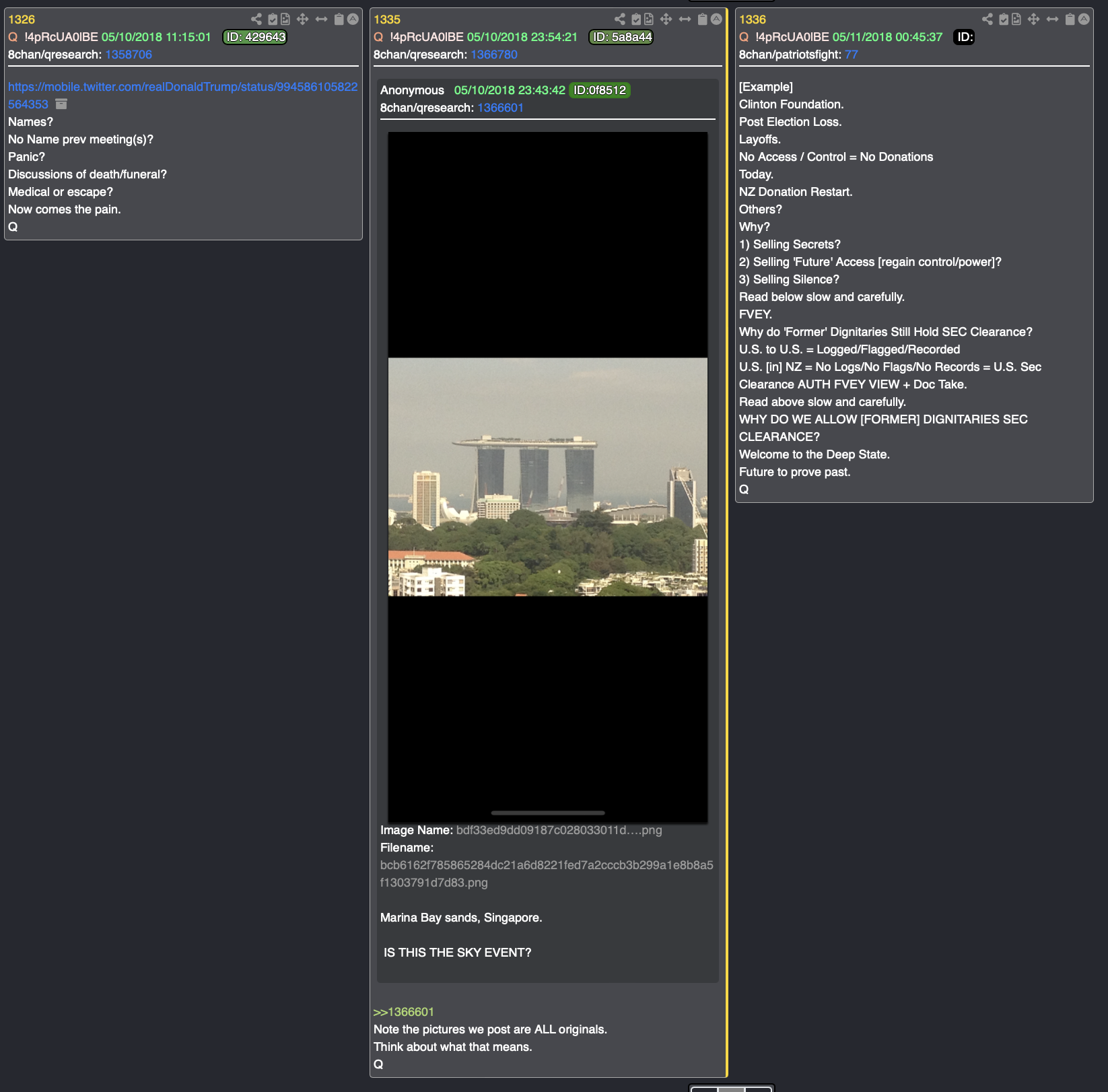
Task: Click the ID: 5a8a44 badge
Action: (621, 37)
